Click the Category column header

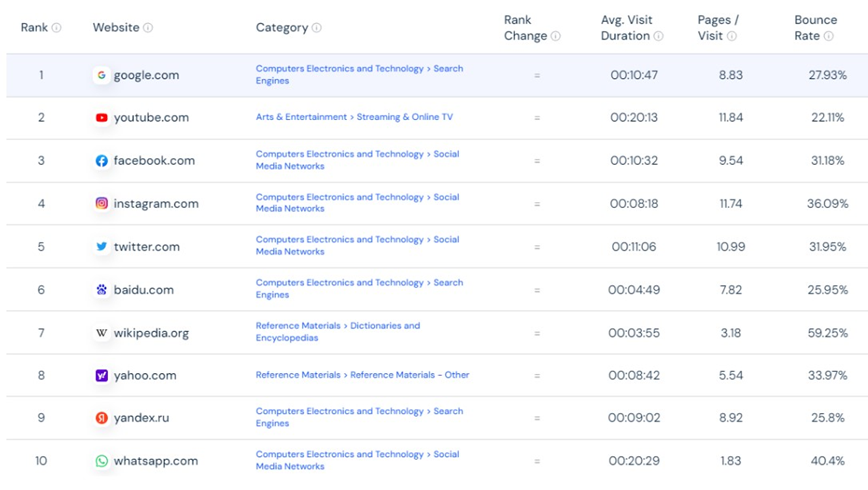[282, 28]
